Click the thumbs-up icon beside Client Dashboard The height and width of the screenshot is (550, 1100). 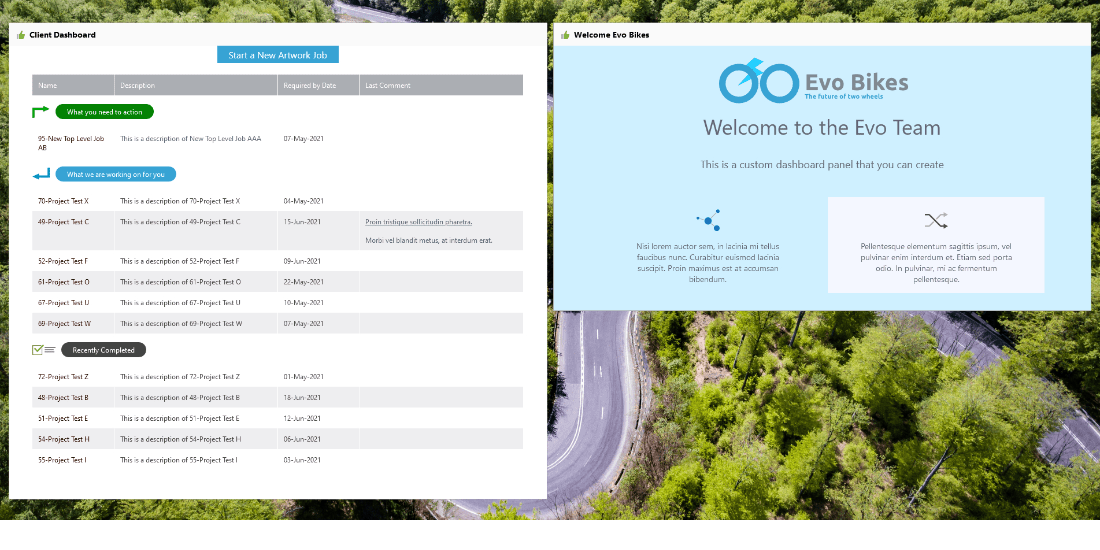pos(21,35)
